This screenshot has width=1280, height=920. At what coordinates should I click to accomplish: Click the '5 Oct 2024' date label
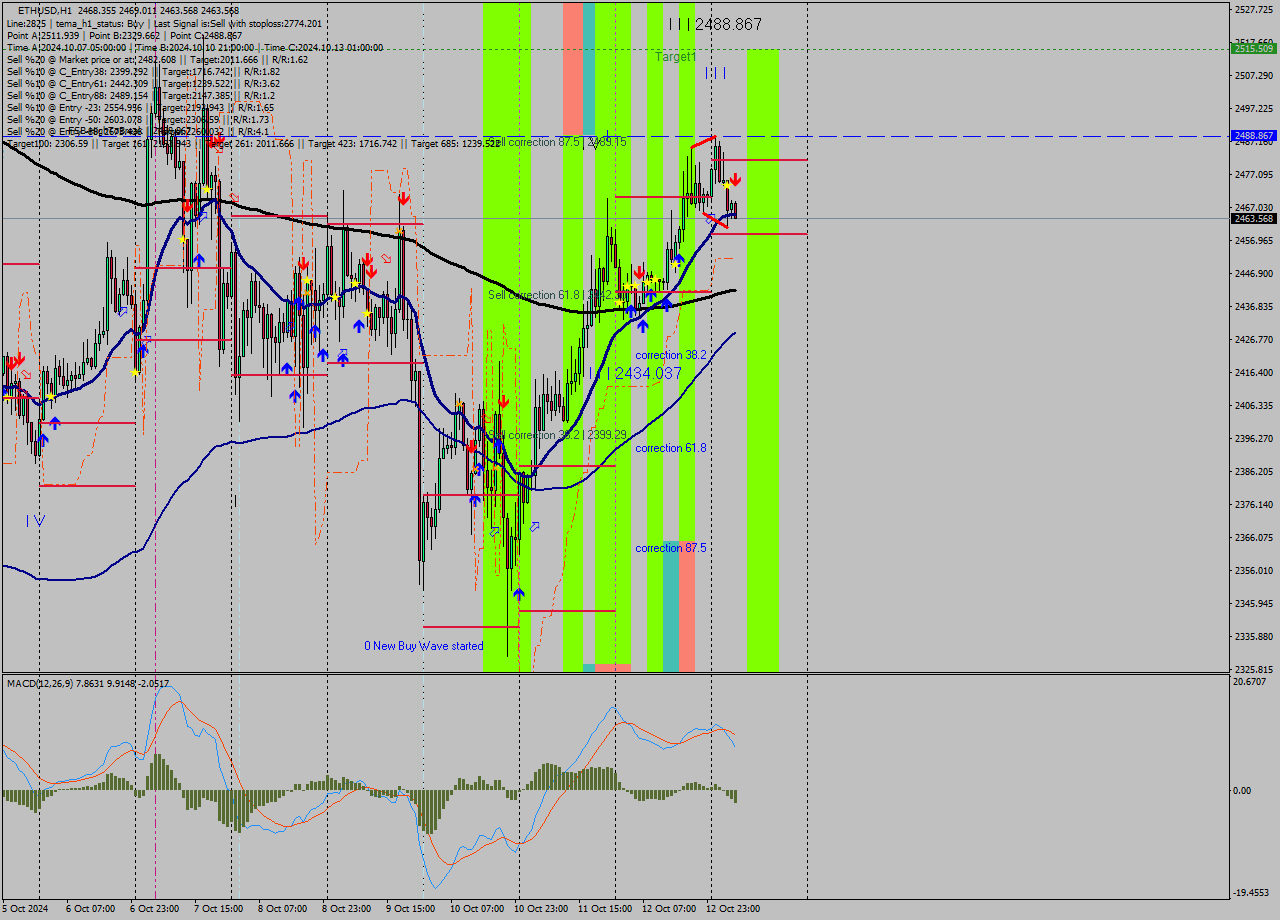click(24, 909)
